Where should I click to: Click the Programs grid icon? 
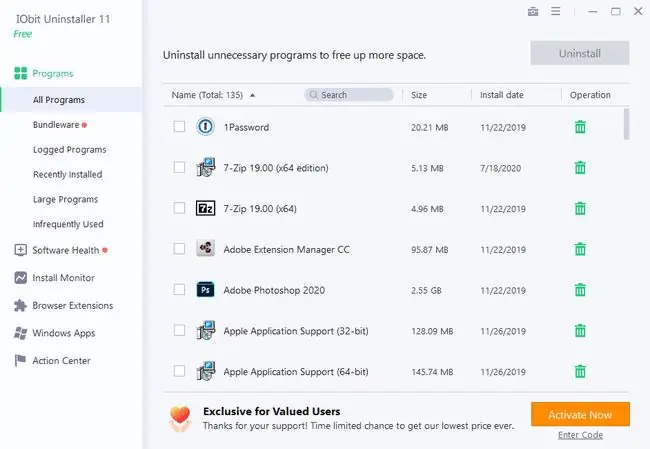(20, 73)
